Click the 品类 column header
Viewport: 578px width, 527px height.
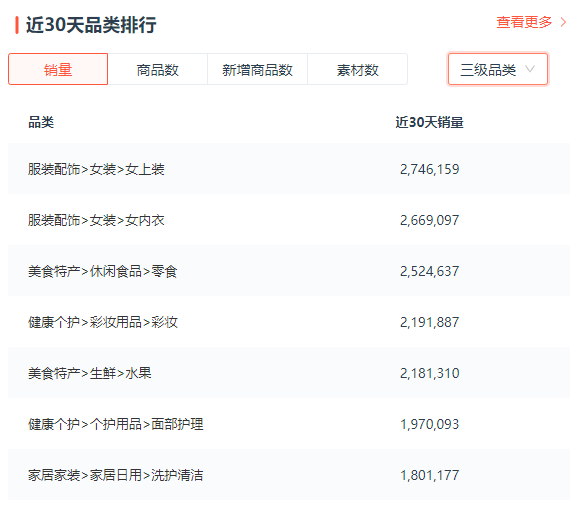pyautogui.click(x=41, y=122)
